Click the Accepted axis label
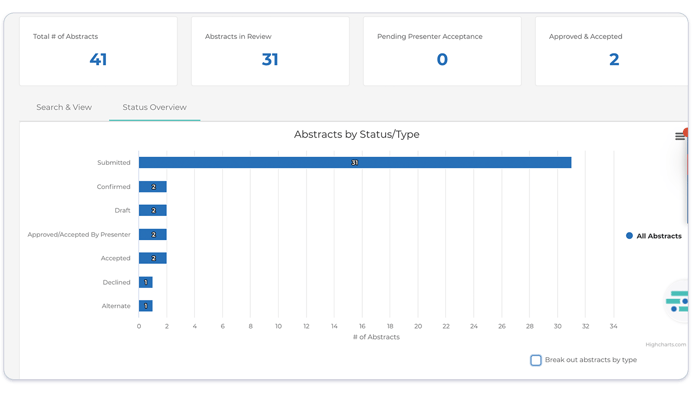Image resolution: width=692 pixels, height=395 pixels. [x=116, y=258]
